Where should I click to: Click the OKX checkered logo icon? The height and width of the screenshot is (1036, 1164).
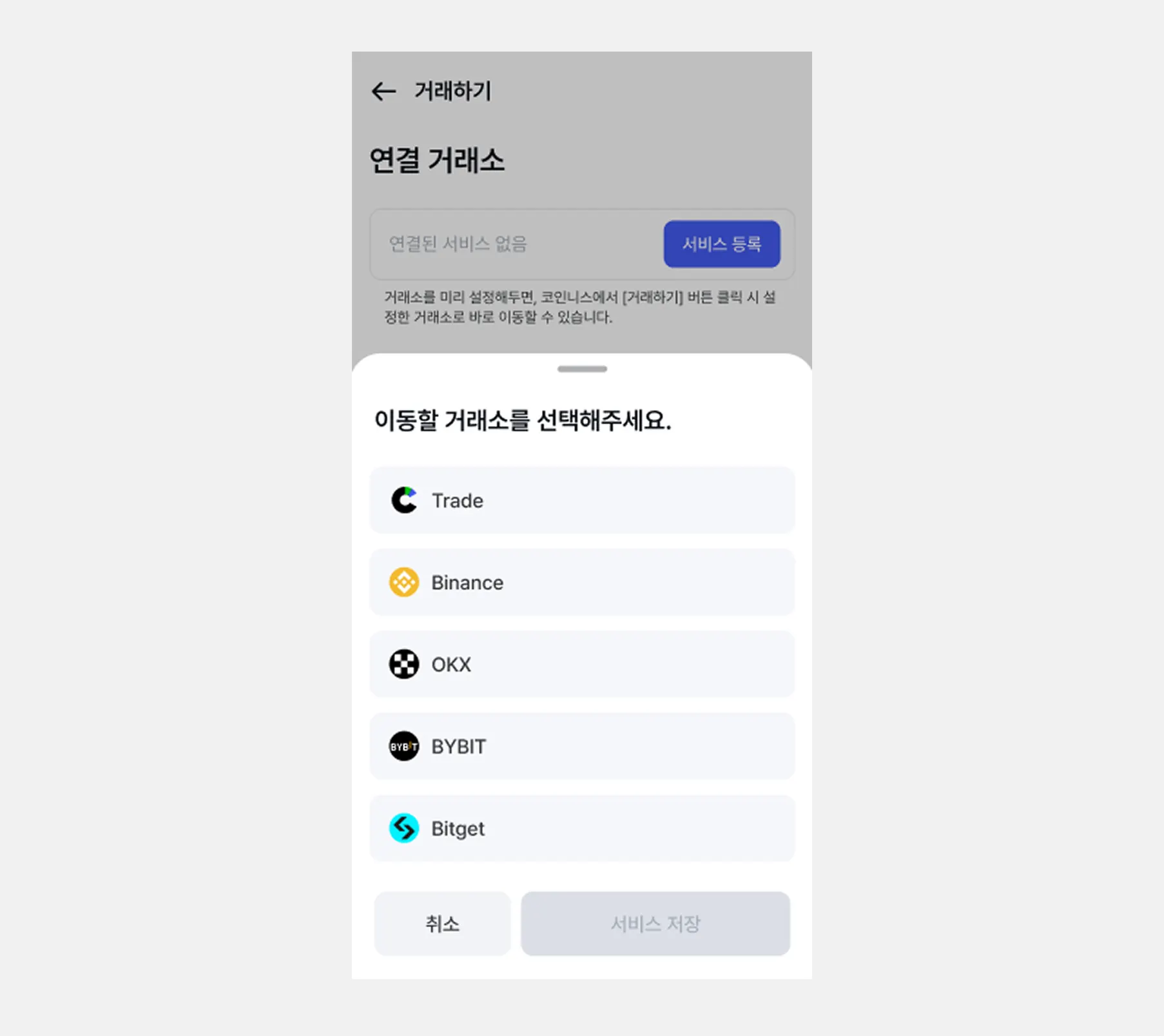404,664
